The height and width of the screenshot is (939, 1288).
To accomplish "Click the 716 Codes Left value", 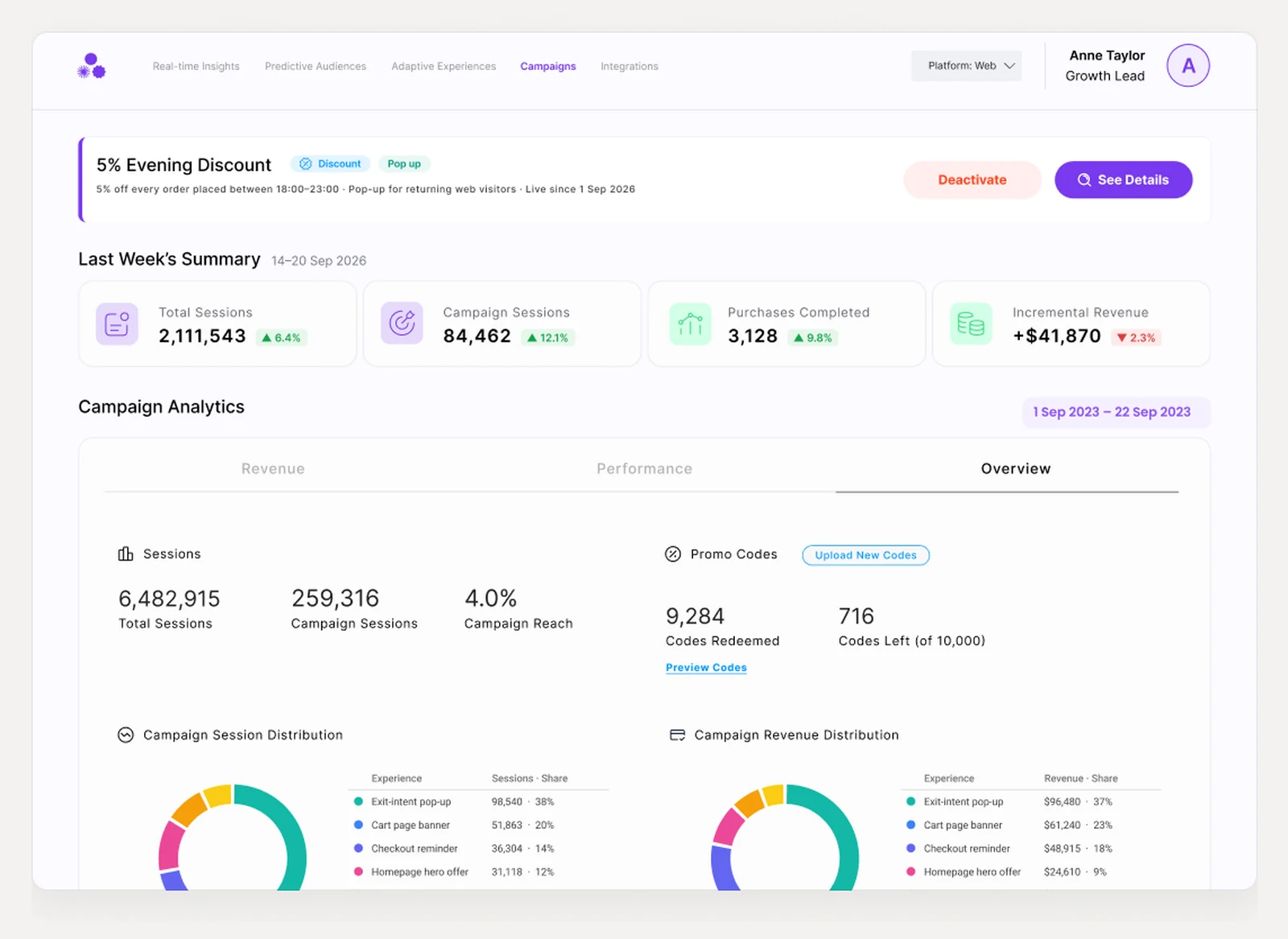I will click(856, 616).
